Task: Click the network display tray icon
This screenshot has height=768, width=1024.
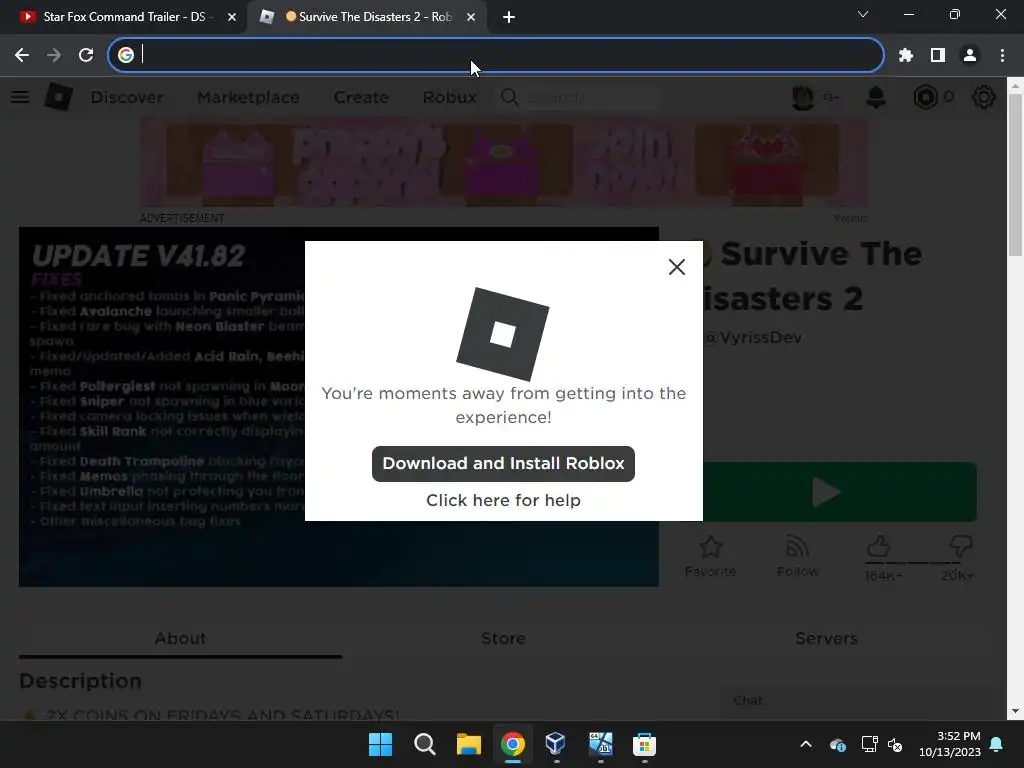Action: point(869,744)
